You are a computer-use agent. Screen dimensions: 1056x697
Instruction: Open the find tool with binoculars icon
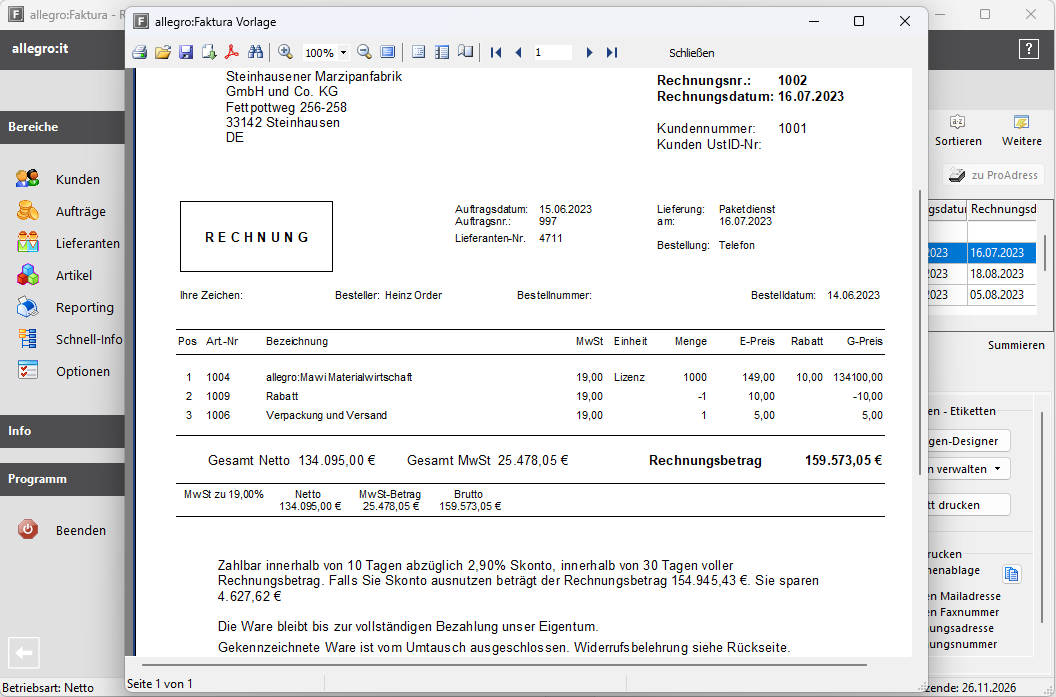(255, 52)
